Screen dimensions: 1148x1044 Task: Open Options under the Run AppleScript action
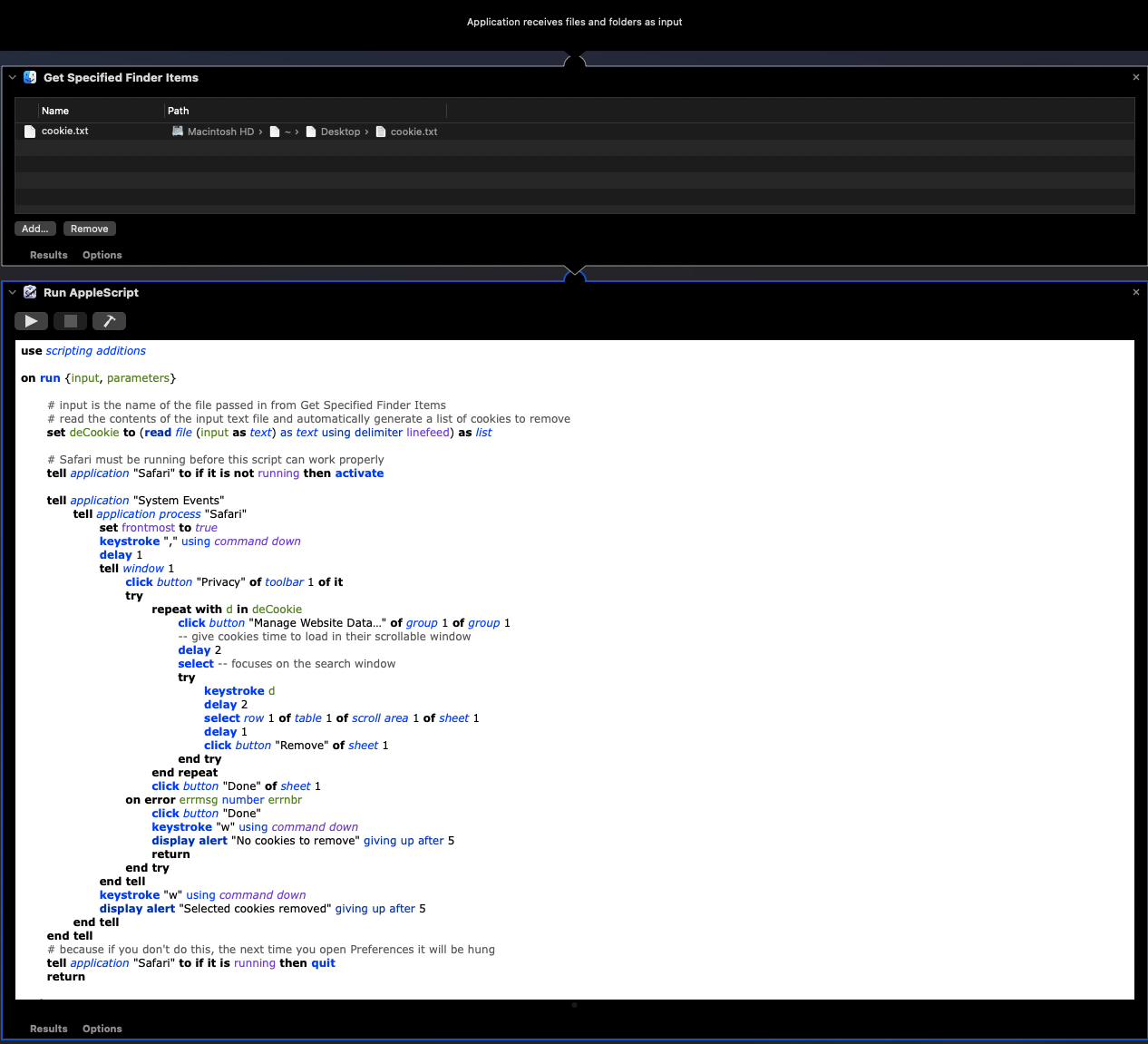(x=102, y=1029)
